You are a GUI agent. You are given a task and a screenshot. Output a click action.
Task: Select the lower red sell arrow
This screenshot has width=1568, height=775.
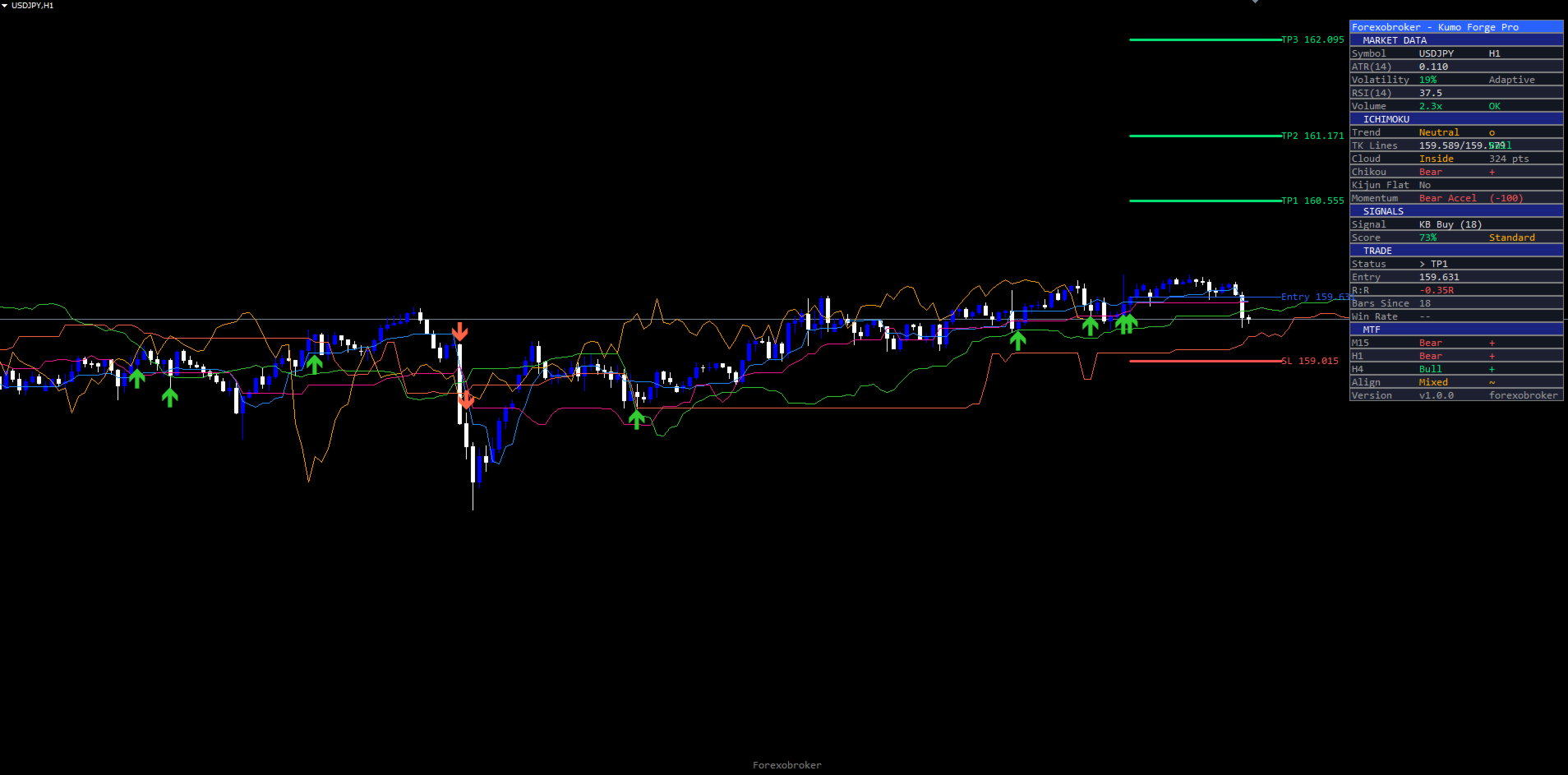pyautogui.click(x=466, y=400)
